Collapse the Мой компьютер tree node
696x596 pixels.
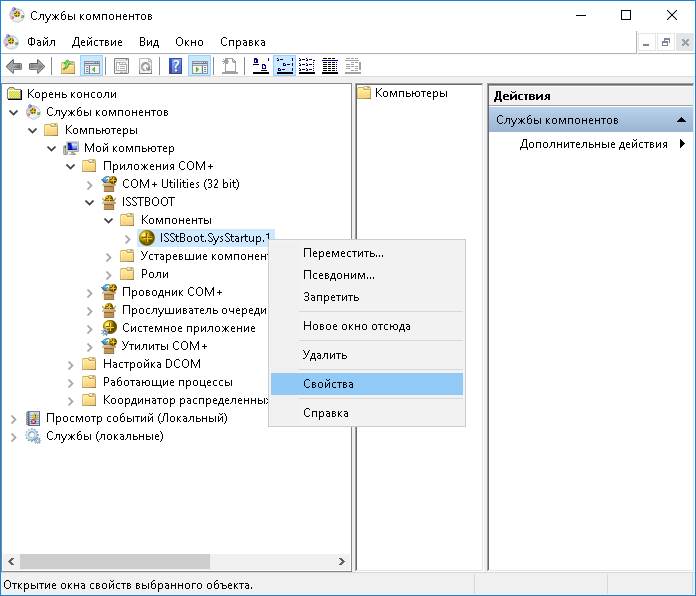click(x=51, y=148)
